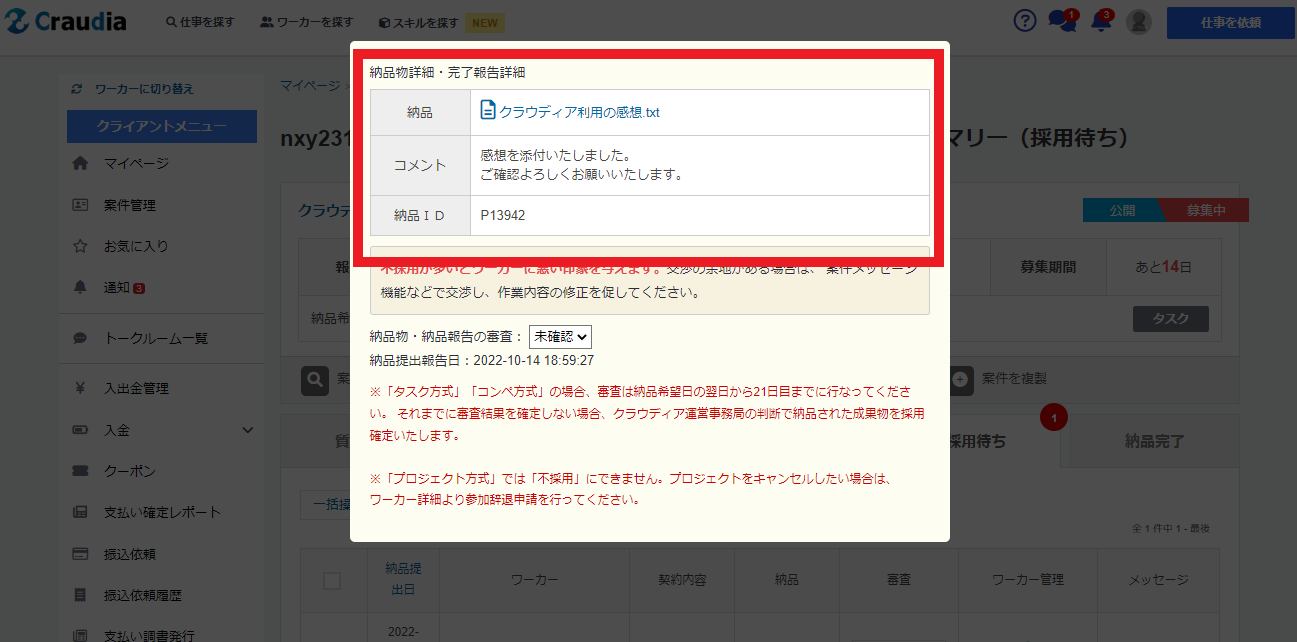Click the 納品提出日 column header
The width and height of the screenshot is (1297, 642).
[x=403, y=579]
